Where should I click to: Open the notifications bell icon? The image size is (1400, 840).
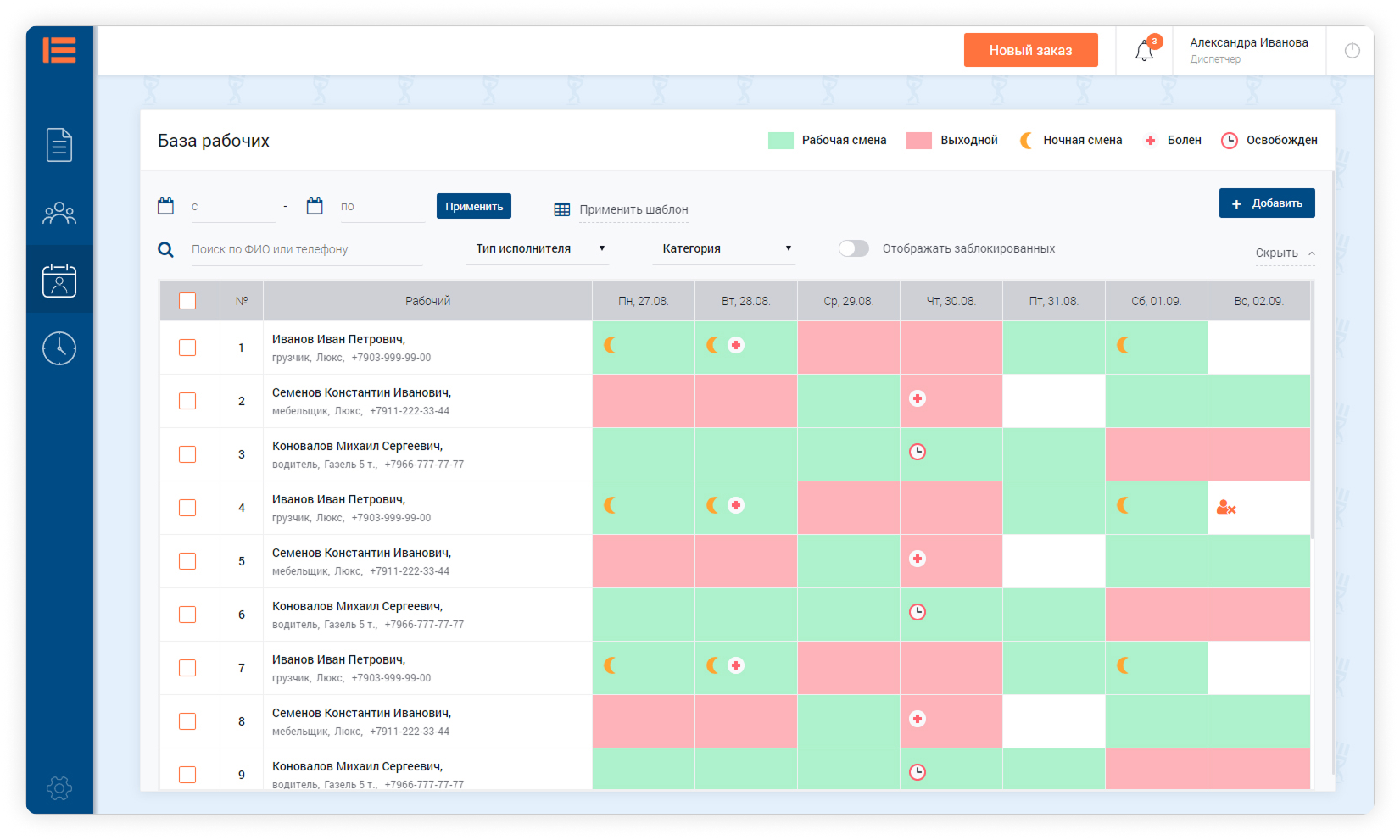pos(1144,51)
